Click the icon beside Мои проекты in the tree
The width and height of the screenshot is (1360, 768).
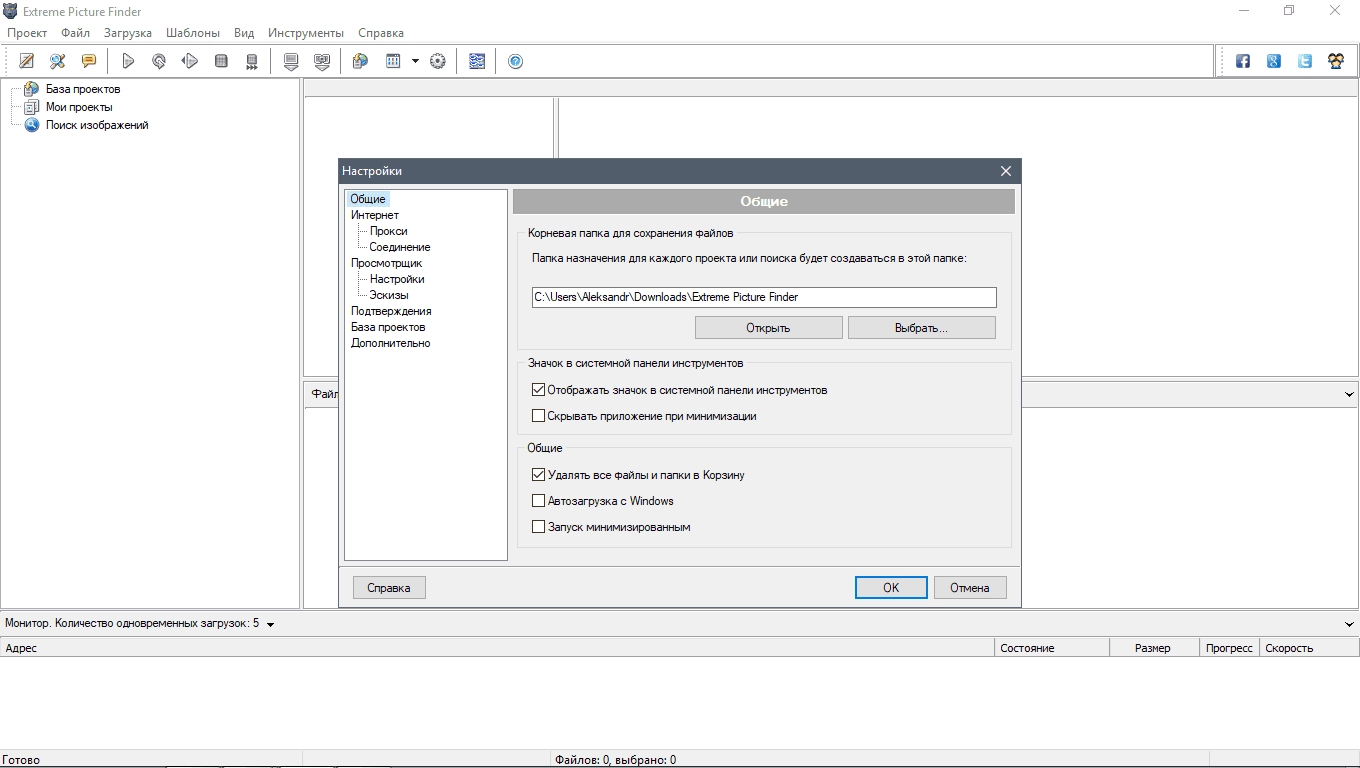click(31, 107)
